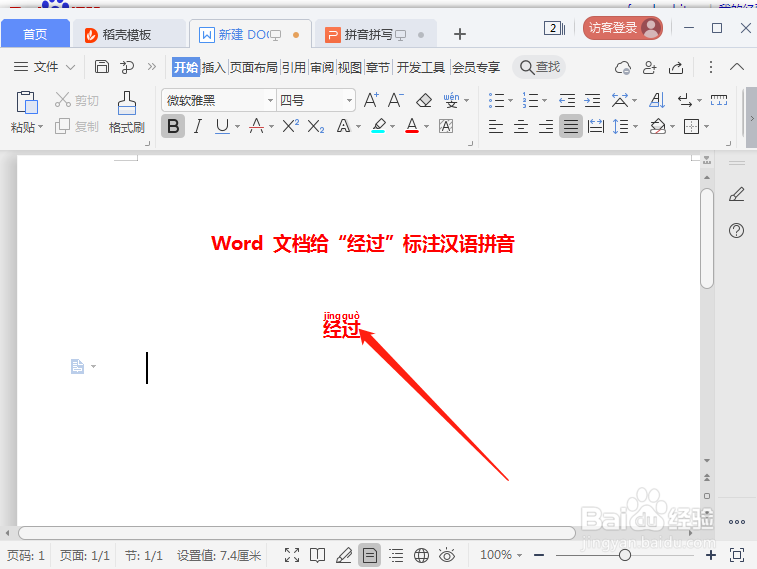Screen dimensions: 757x569
Task: Click the full screen status bar icon
Action: coord(292,555)
